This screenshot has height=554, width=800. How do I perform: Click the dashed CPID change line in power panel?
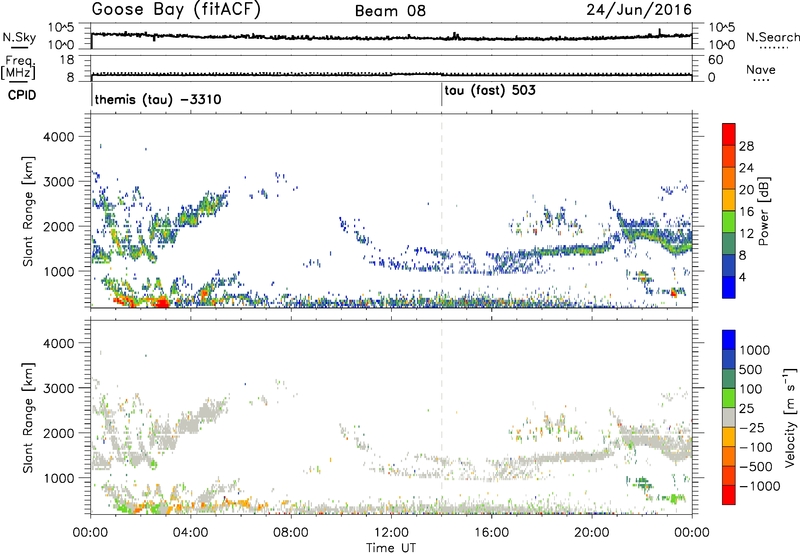coord(442,211)
